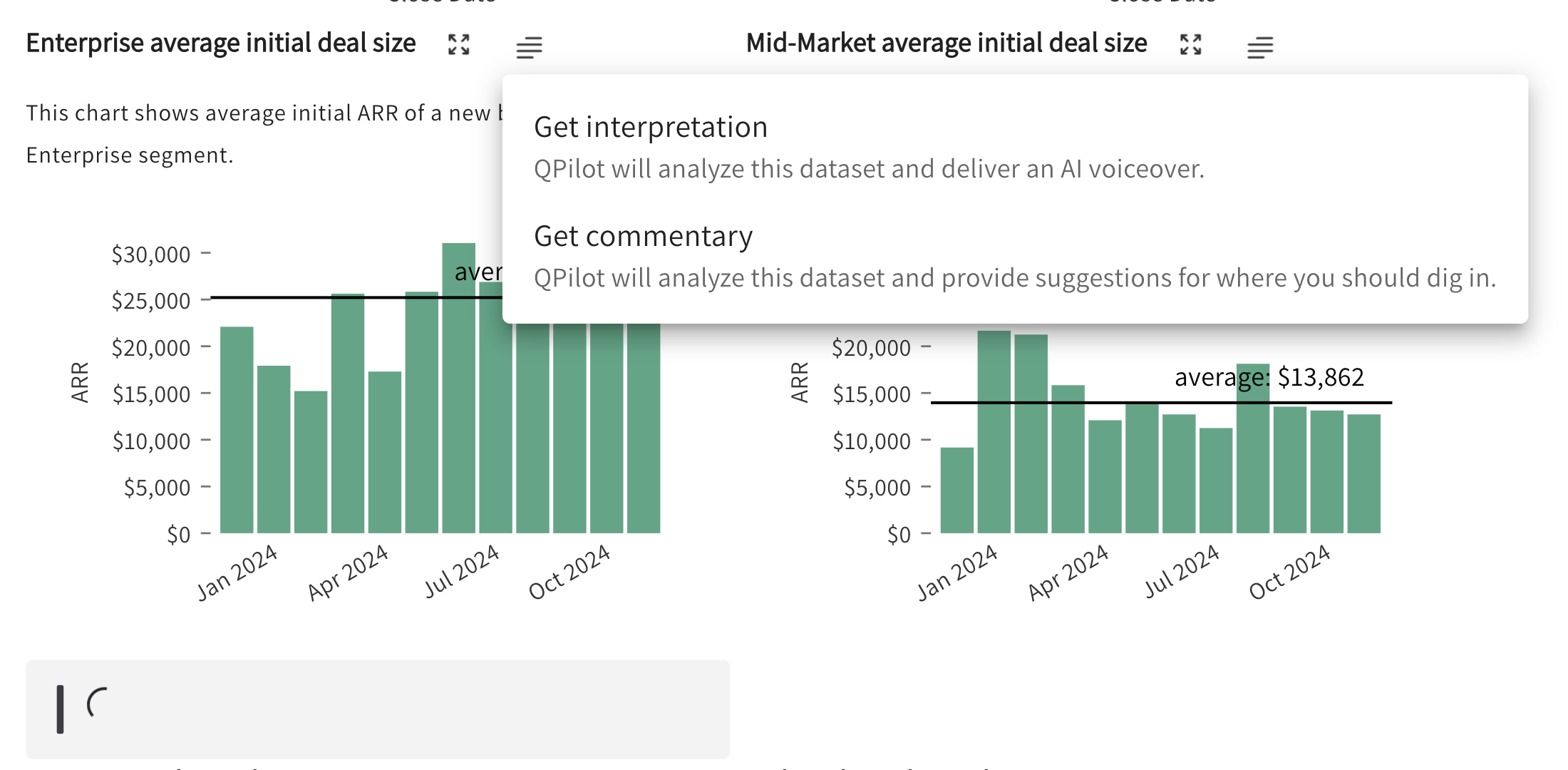
Task: Click the $25,000 axis label on Enterprise chart
Action: tap(151, 301)
